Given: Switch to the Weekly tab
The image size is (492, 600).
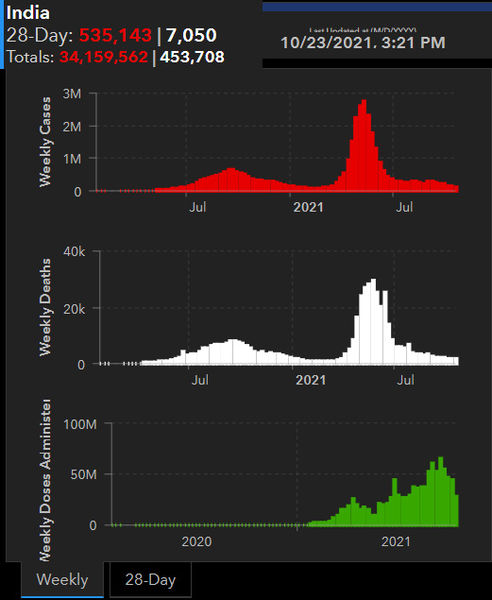Looking at the screenshot, I should click(x=62, y=579).
